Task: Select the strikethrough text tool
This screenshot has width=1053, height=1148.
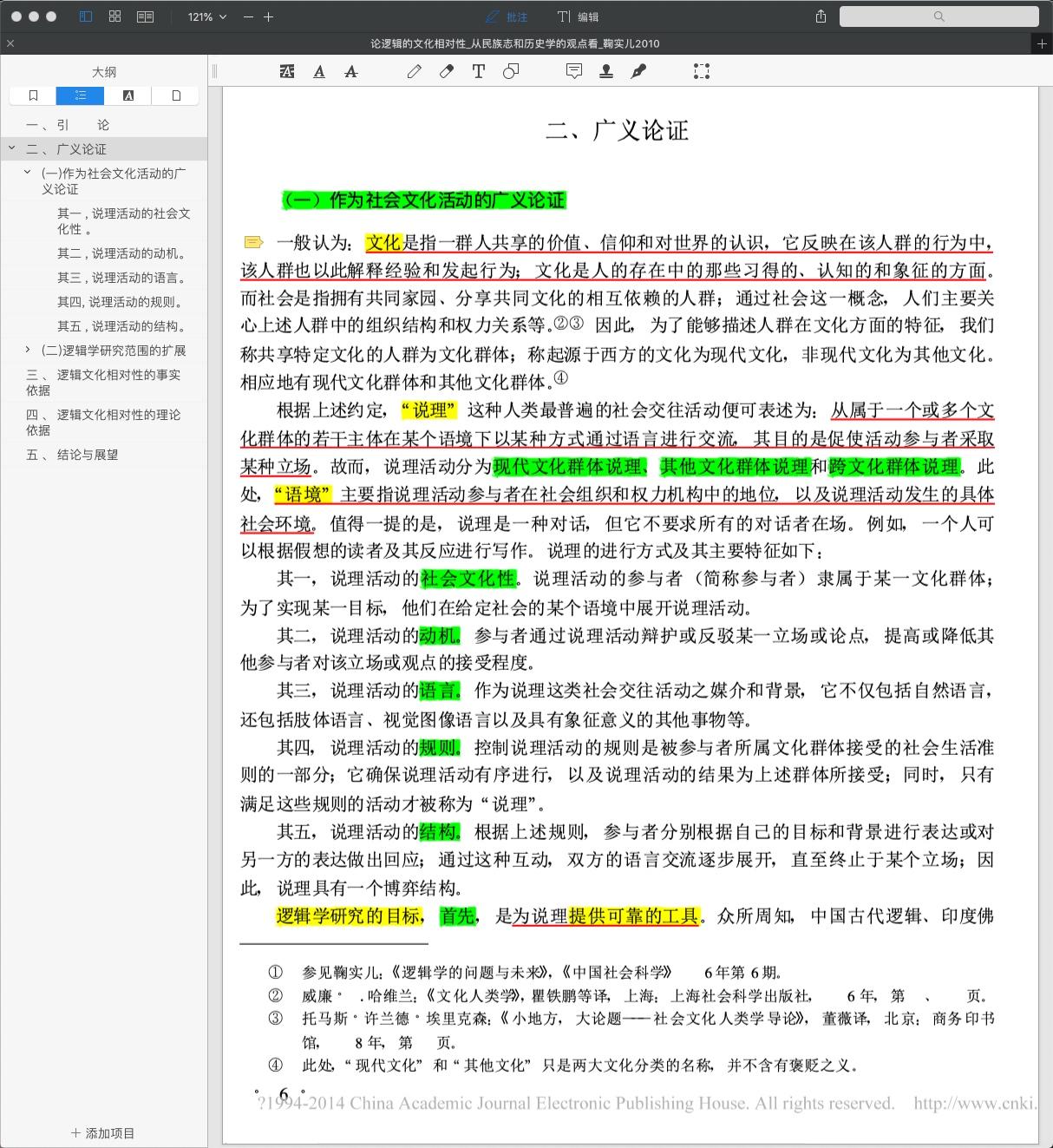Action: tap(351, 71)
